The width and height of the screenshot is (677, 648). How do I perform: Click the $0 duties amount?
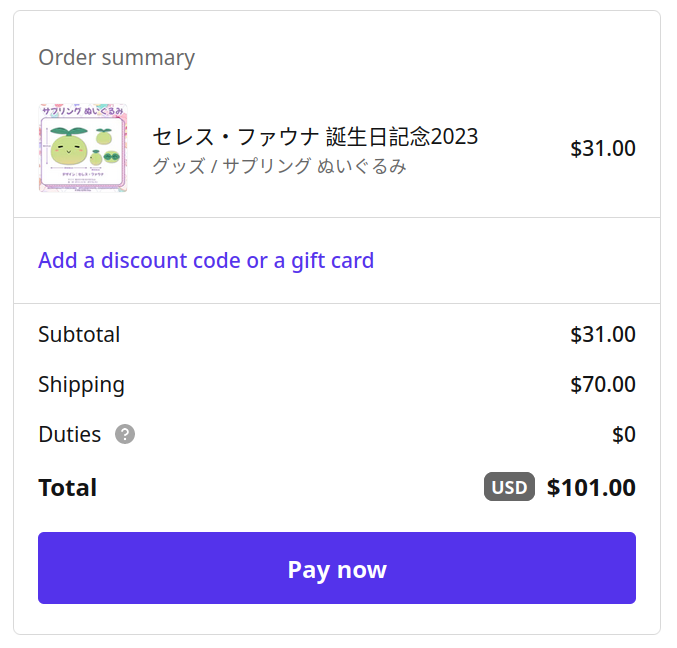(x=623, y=435)
